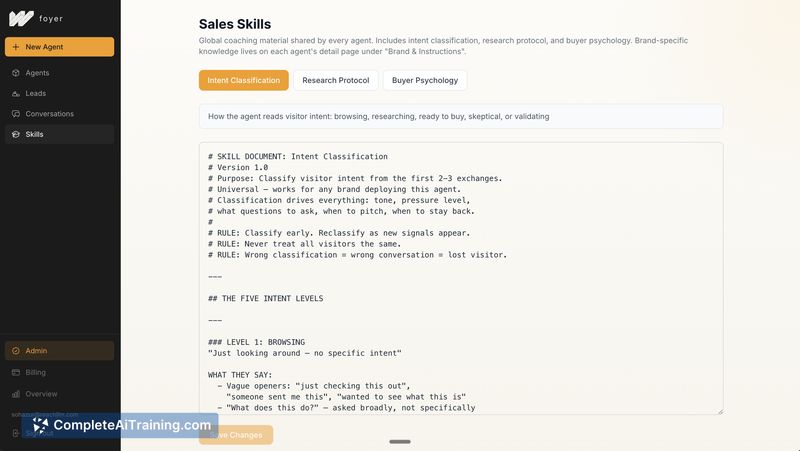Click the text area resize handle
Viewport: 800px width, 451px height.
(x=719, y=410)
